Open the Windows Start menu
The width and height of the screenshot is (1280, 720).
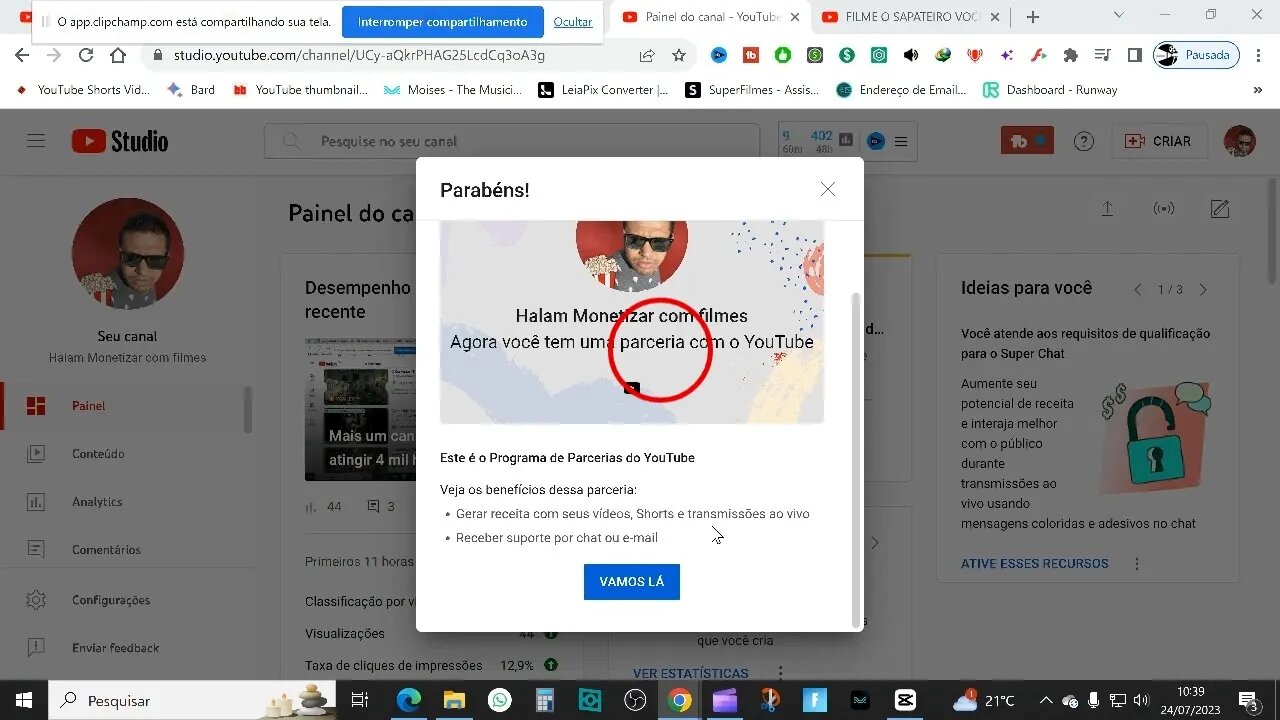pyautogui.click(x=23, y=700)
